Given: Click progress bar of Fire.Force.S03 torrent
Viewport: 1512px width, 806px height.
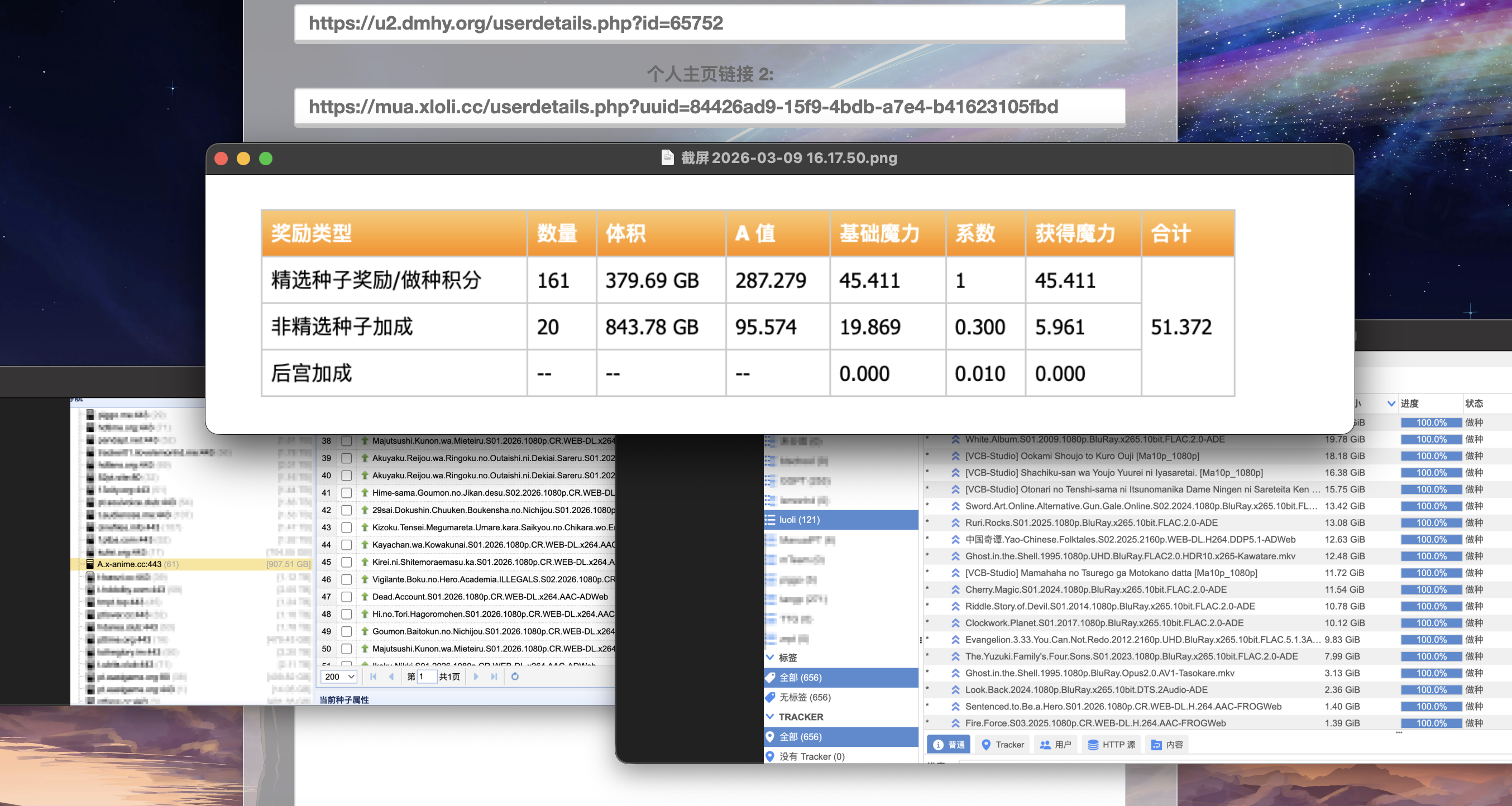Looking at the screenshot, I should [1430, 723].
